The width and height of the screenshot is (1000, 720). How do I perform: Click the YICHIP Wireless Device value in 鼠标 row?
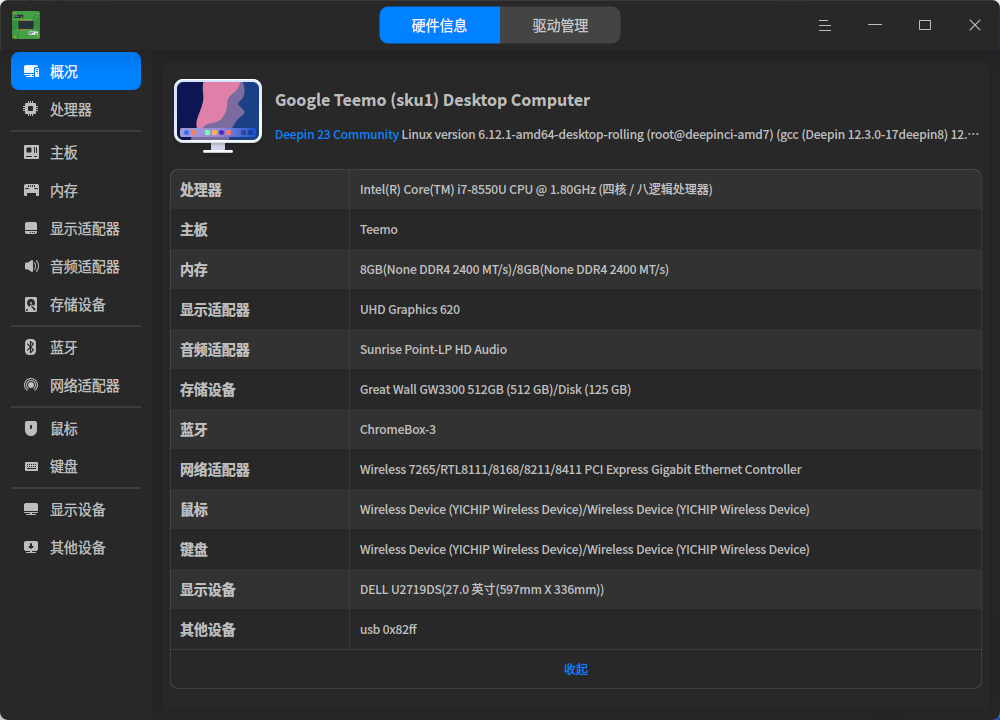[x=585, y=510]
